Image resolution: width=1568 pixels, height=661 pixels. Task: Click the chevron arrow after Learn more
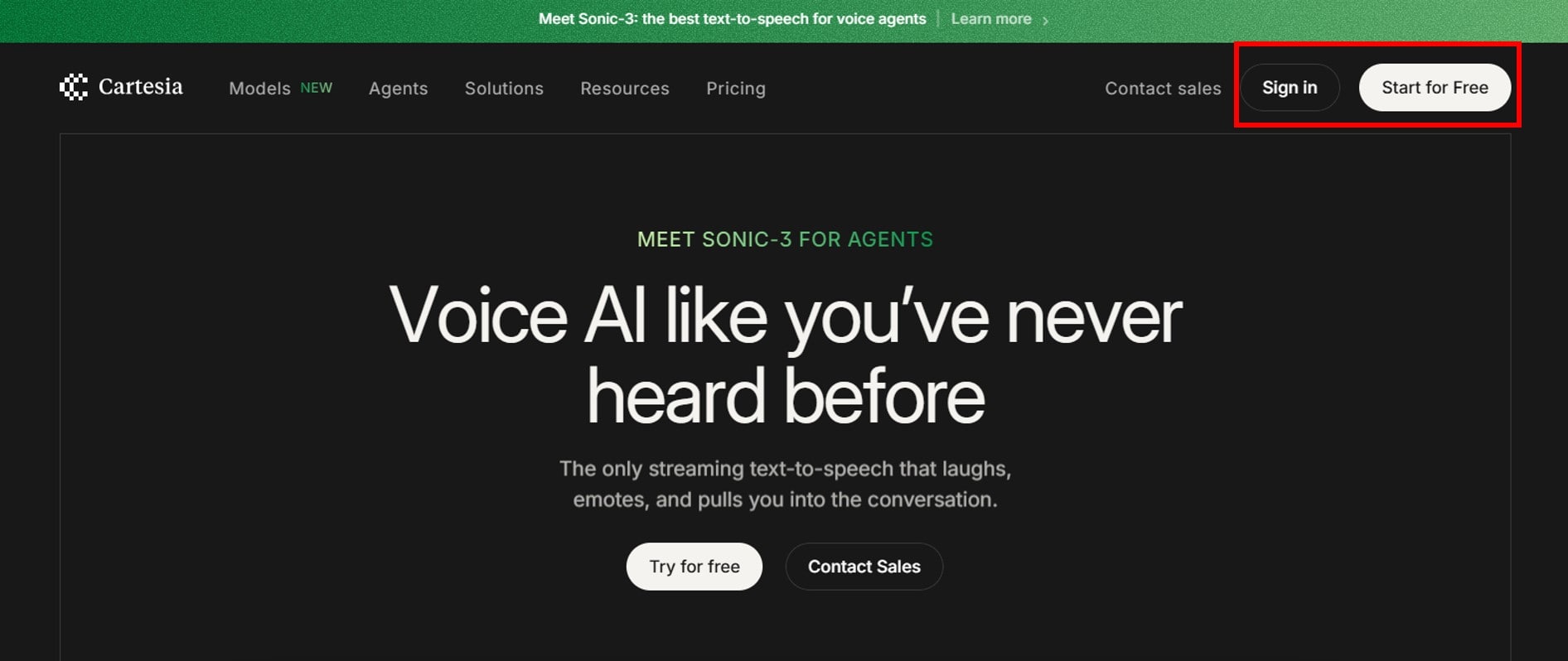click(x=1045, y=21)
